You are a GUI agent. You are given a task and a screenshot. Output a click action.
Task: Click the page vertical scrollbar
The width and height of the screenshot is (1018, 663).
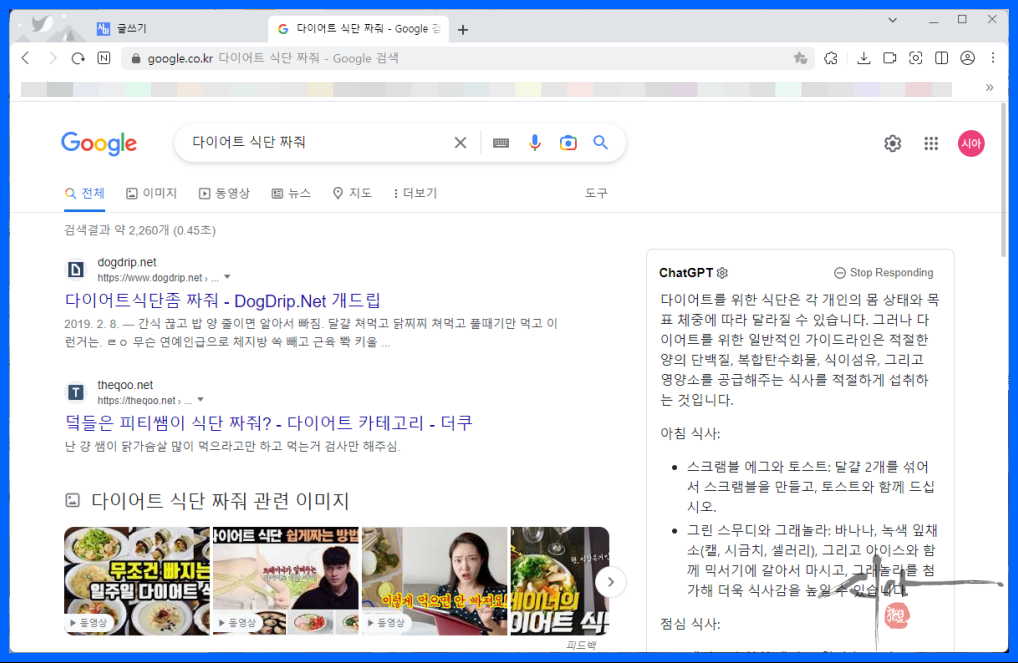click(1004, 182)
